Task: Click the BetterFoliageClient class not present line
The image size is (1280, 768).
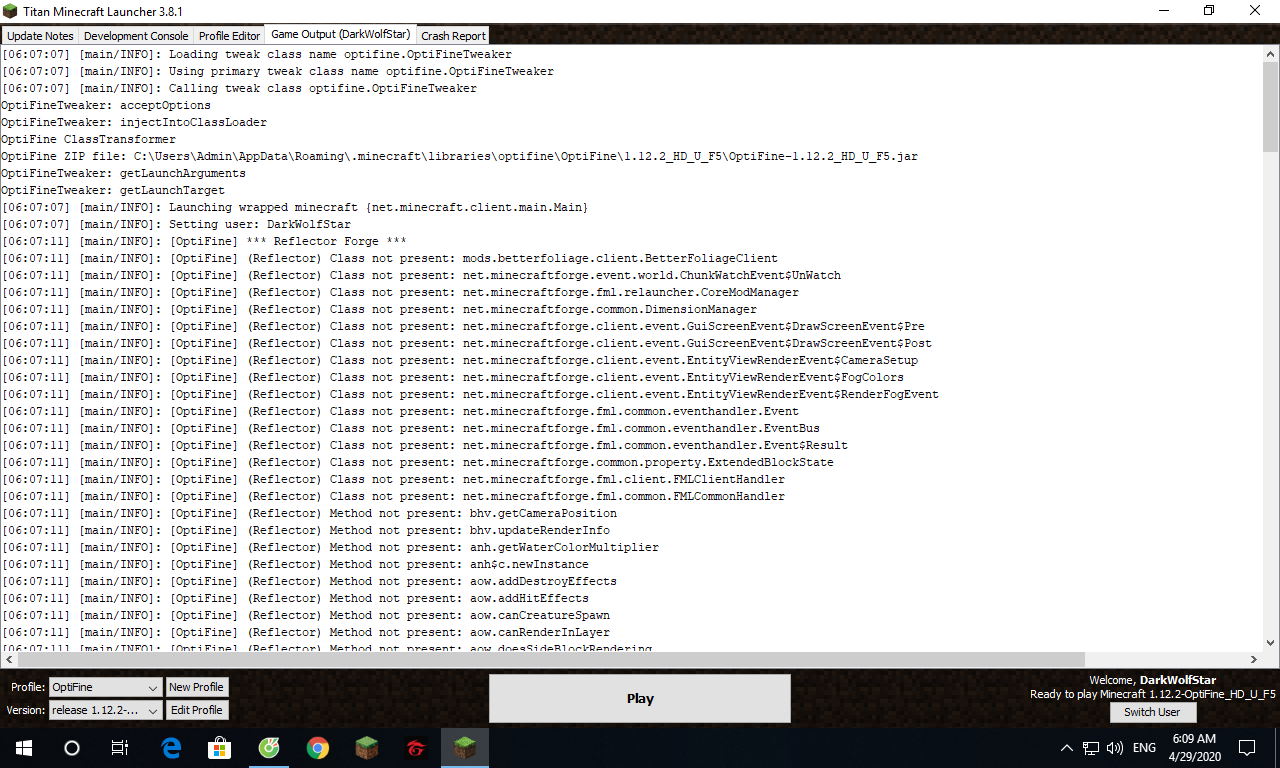Action: click(389, 258)
